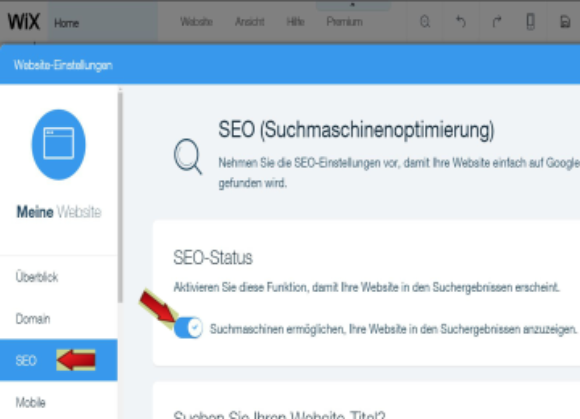
Task: Click the website browser-window icon in the sidebar
Action: tap(58, 144)
